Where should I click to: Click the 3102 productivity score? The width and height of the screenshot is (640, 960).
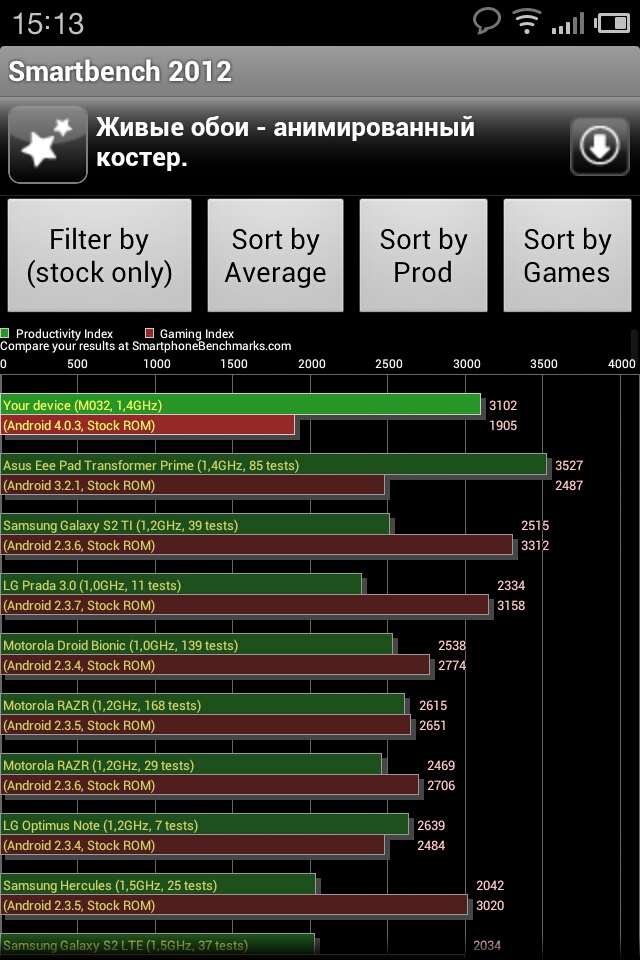point(503,405)
